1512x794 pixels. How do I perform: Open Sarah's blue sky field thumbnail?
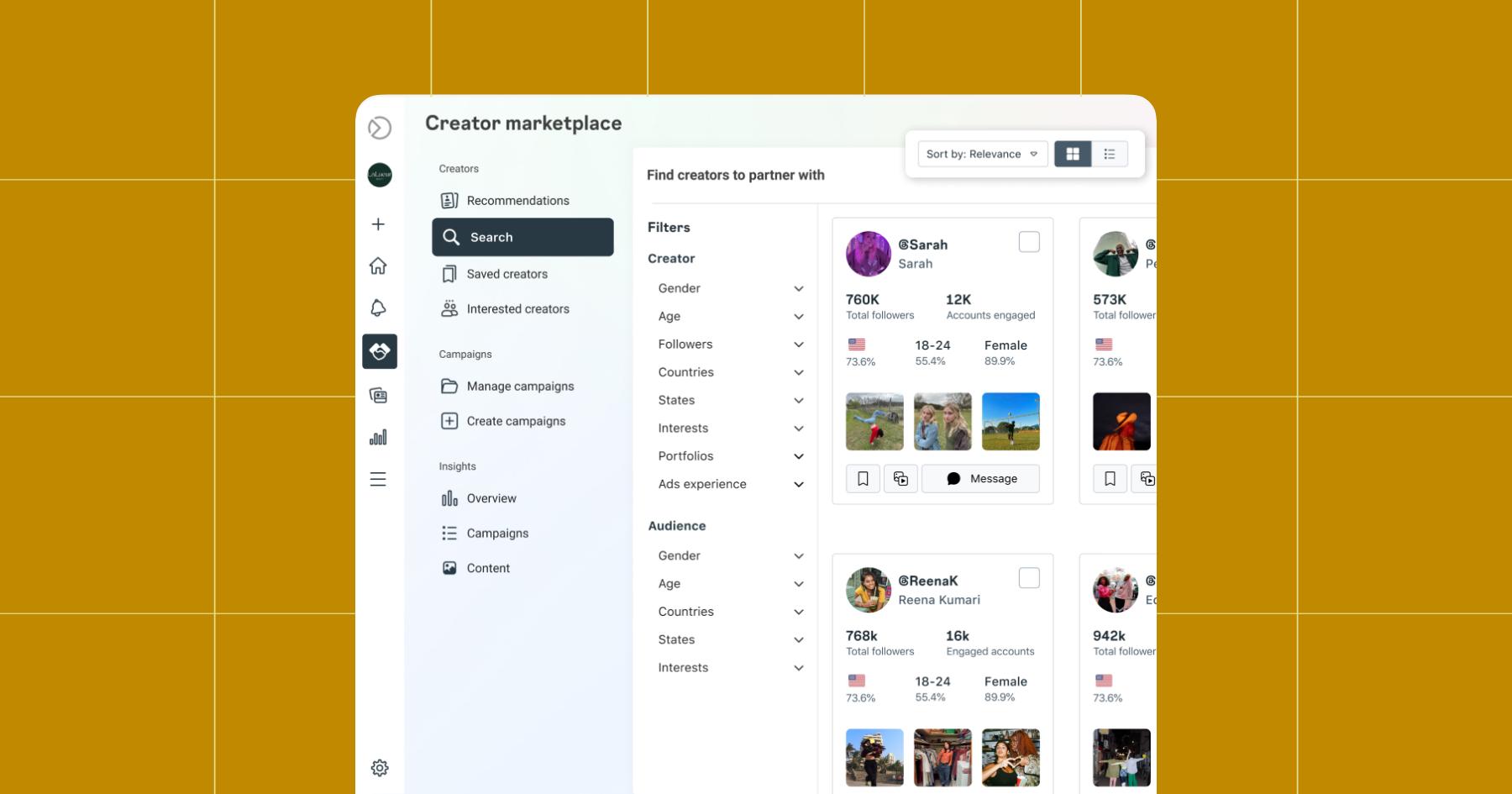coord(1011,422)
